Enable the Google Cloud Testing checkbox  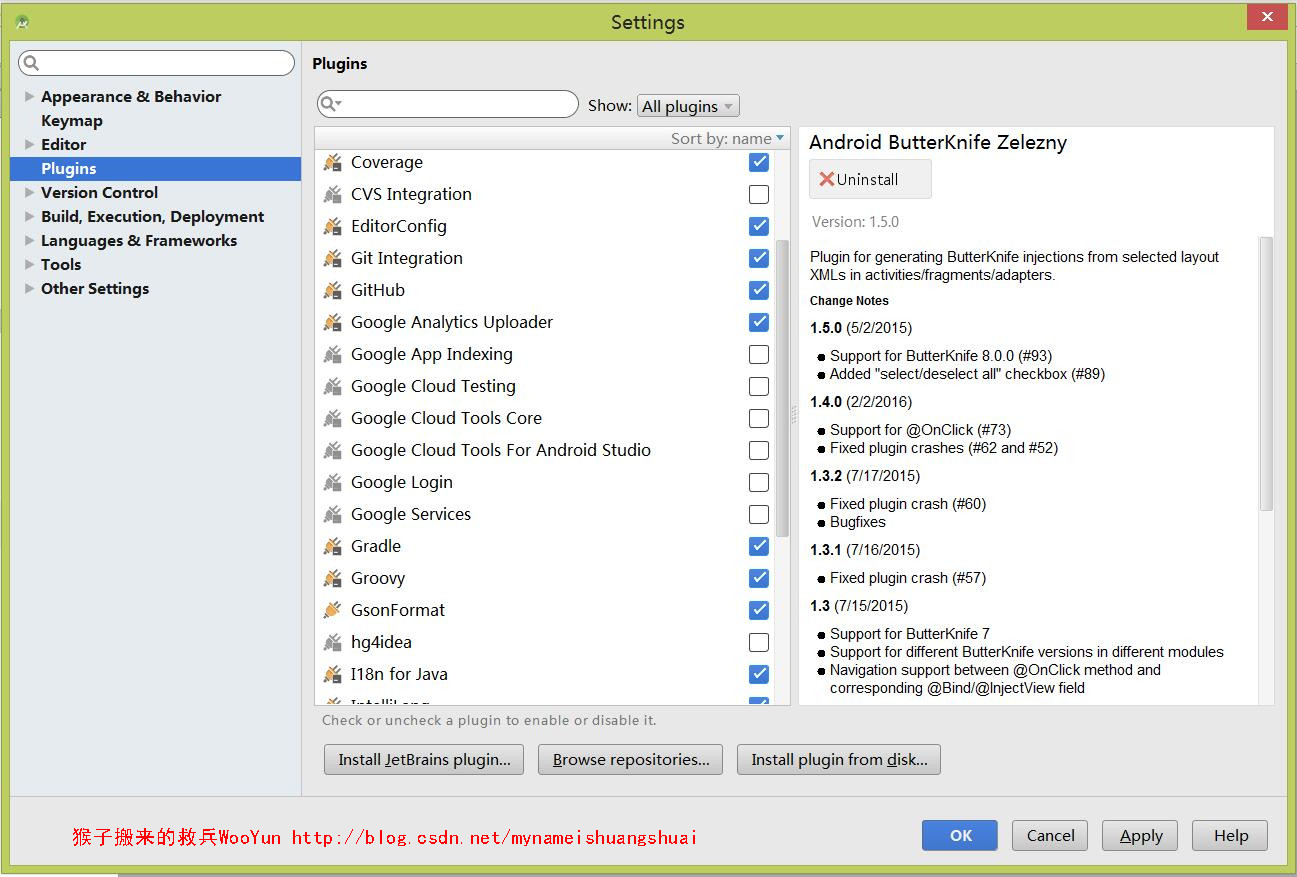pyautogui.click(x=759, y=386)
